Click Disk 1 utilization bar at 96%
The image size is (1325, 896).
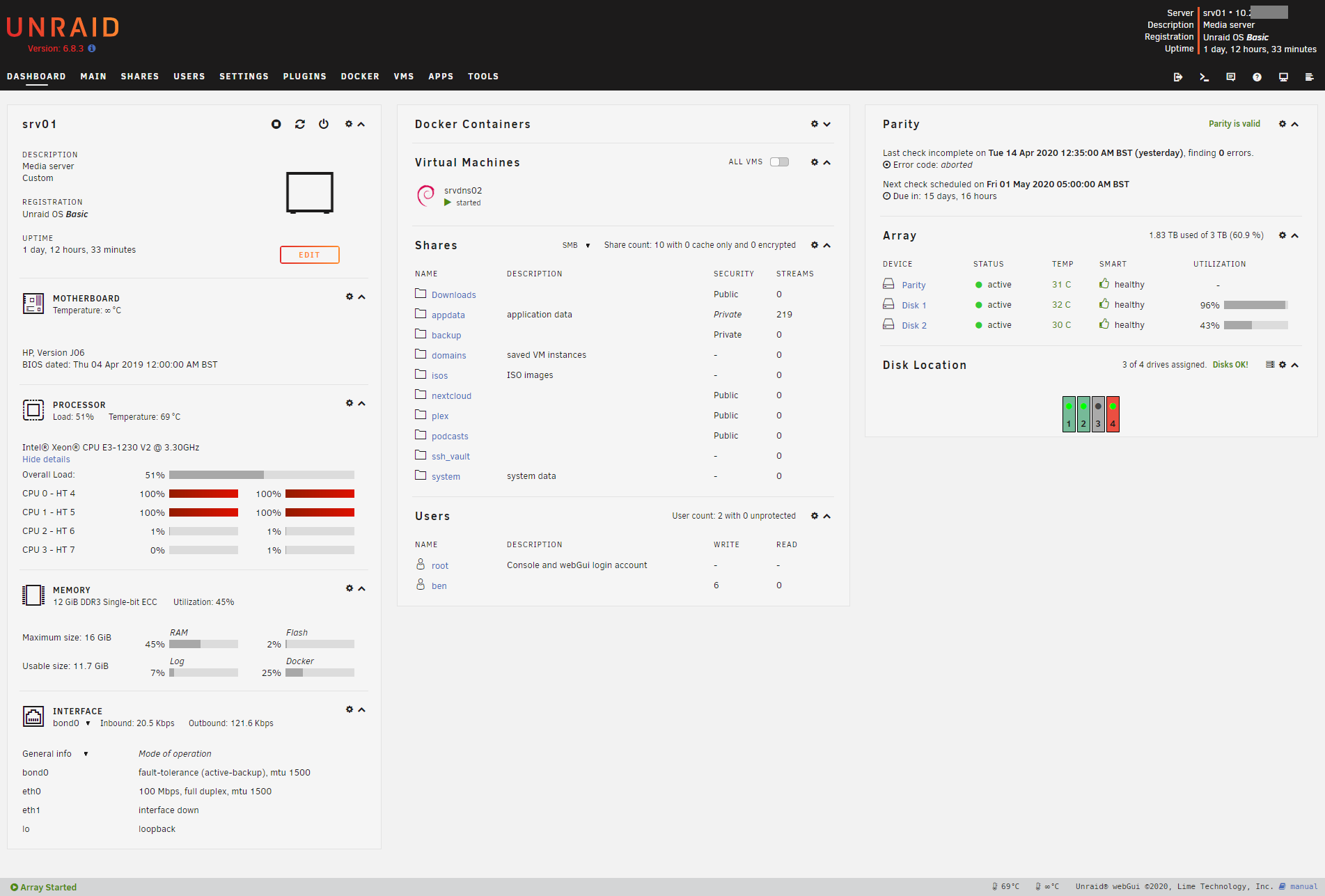pyautogui.click(x=1256, y=305)
